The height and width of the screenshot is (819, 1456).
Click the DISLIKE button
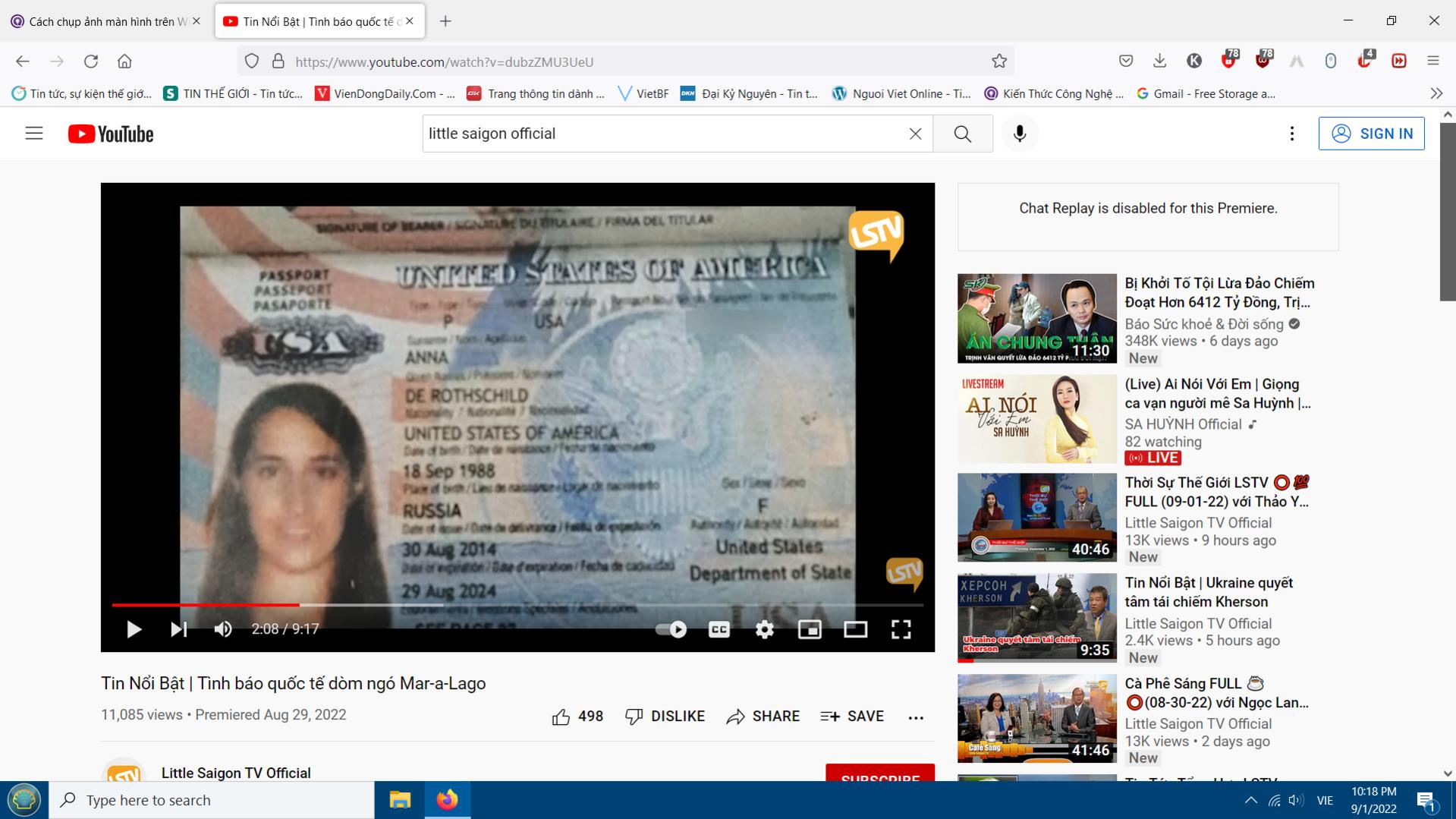(665, 717)
